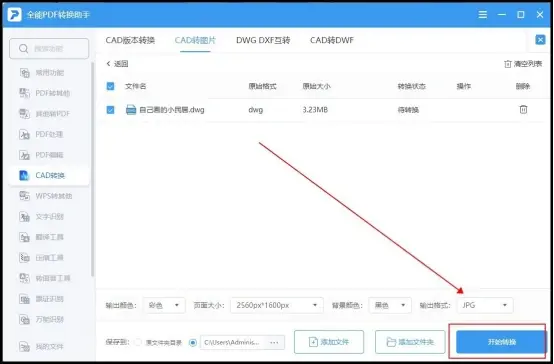Viewport: 554px width, 364px height.
Task: Select the CAD转换 sidebar item
Action: click(x=49, y=175)
